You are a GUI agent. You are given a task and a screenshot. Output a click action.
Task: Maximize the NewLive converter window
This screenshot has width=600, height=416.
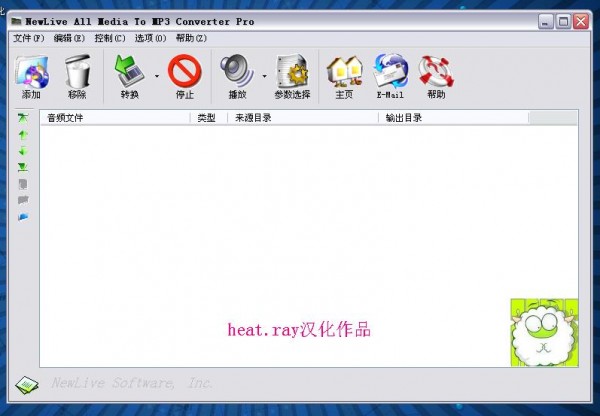(x=563, y=21)
